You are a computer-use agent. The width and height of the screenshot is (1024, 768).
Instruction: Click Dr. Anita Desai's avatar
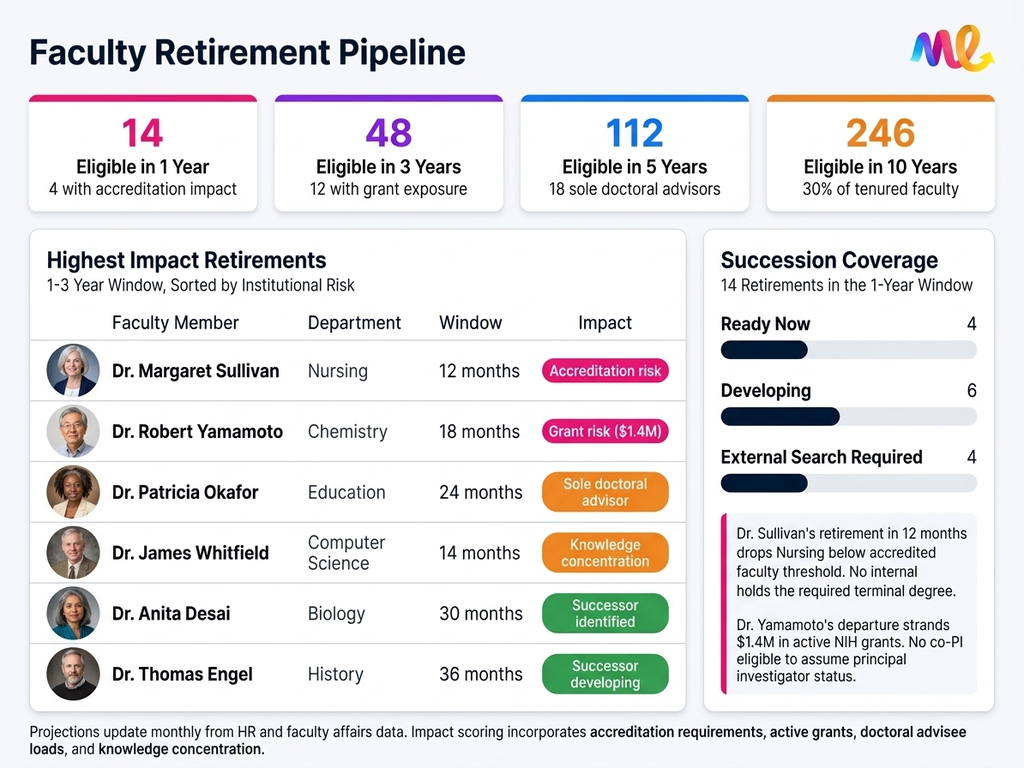[x=73, y=614]
